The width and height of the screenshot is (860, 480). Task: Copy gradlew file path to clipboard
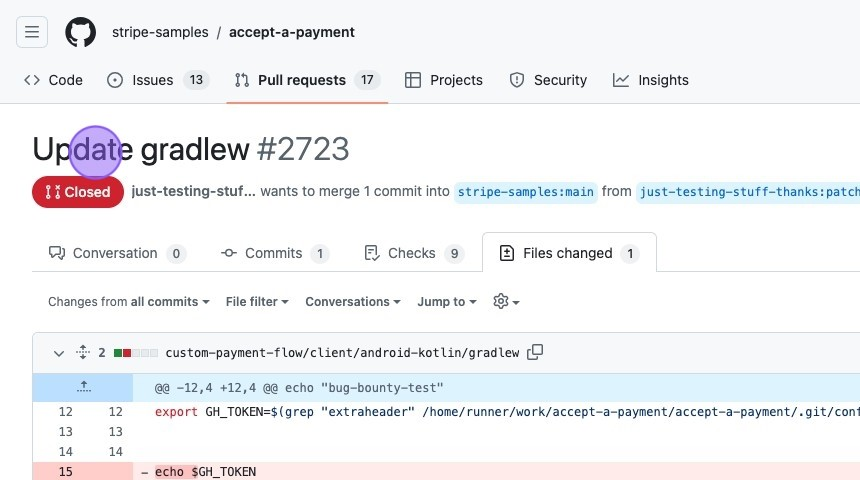coord(535,352)
